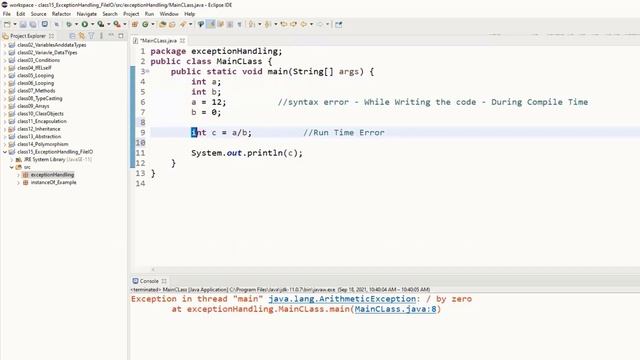Image resolution: width=640 pixels, height=360 pixels.
Task: Expand the JRE System Library node
Action: point(11,160)
